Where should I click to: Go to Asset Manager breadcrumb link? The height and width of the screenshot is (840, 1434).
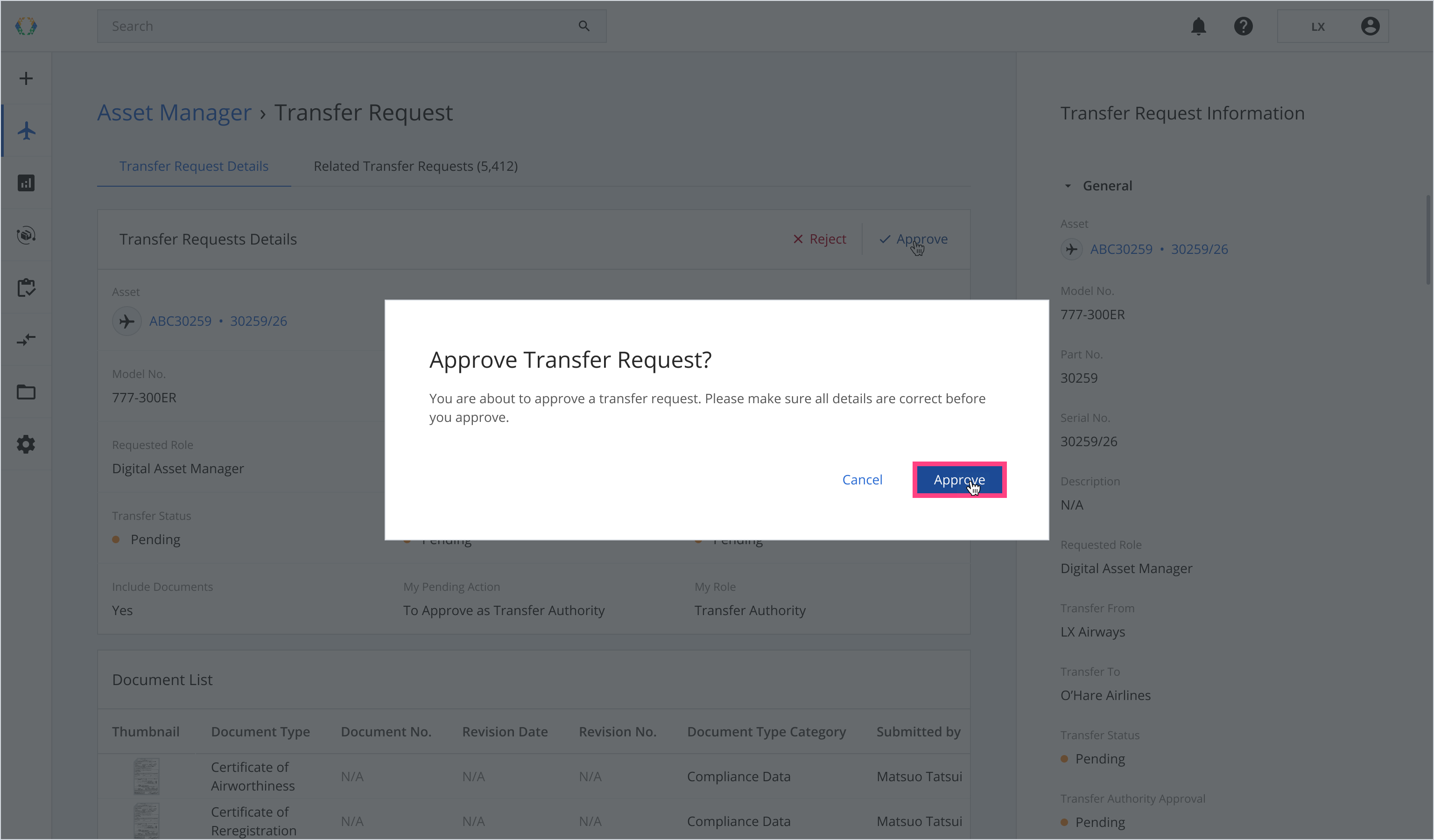[174, 112]
